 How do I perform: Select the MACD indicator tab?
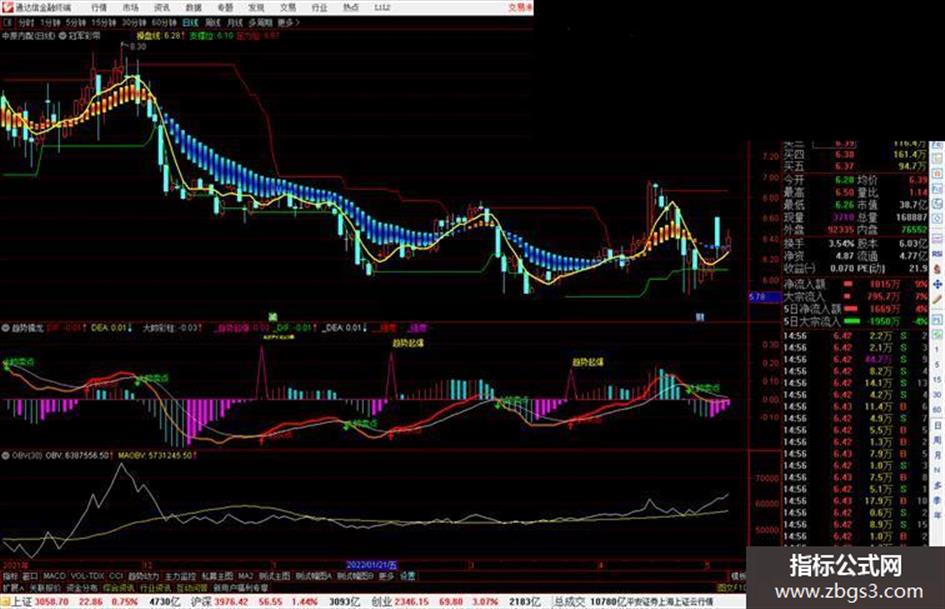(x=54, y=576)
